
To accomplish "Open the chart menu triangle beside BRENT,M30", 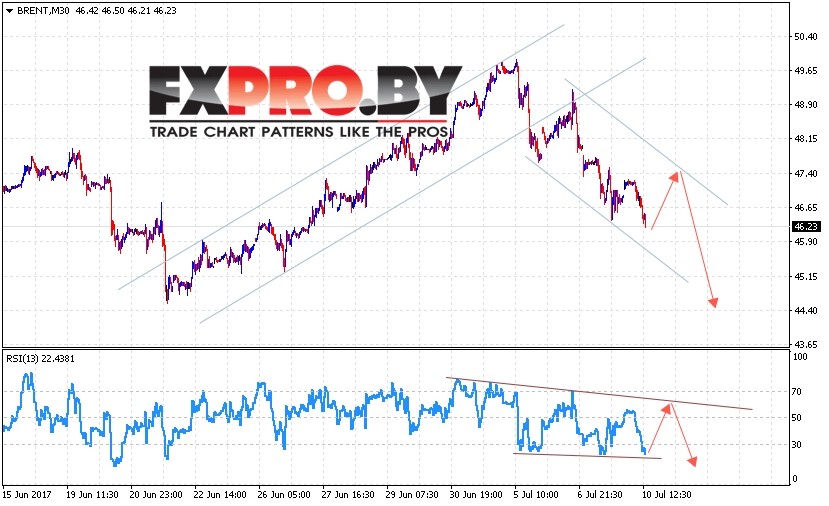I will [10, 11].
